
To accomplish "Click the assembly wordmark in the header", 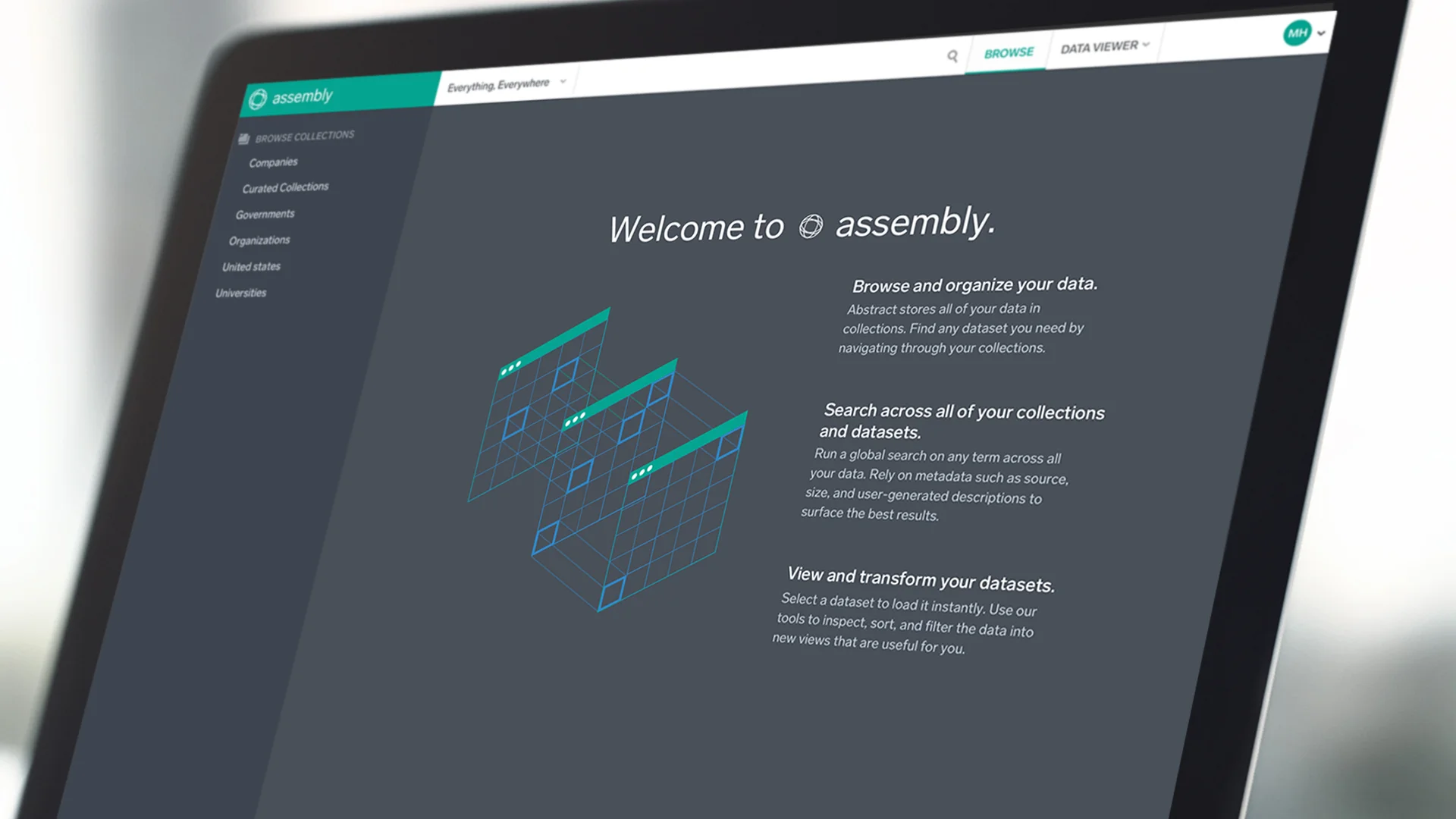I will (302, 96).
